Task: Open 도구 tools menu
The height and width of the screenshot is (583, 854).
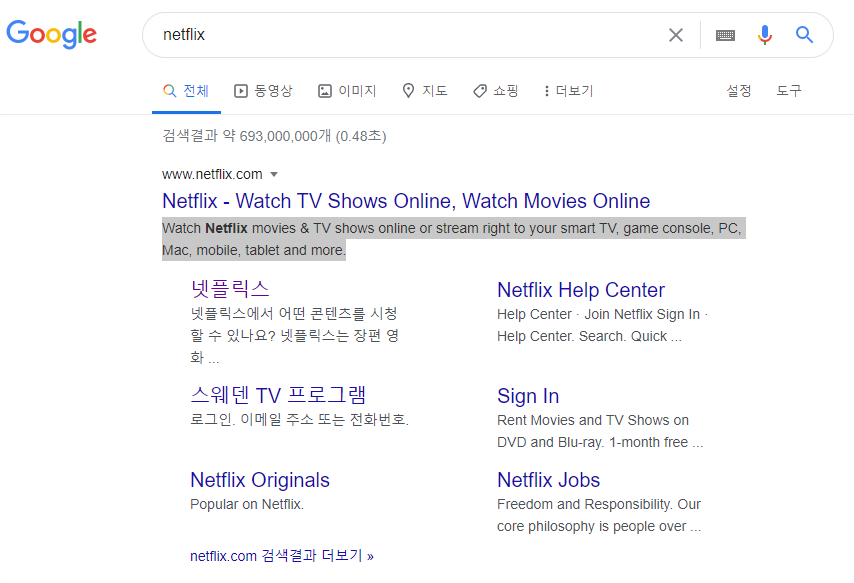Action: (x=789, y=91)
